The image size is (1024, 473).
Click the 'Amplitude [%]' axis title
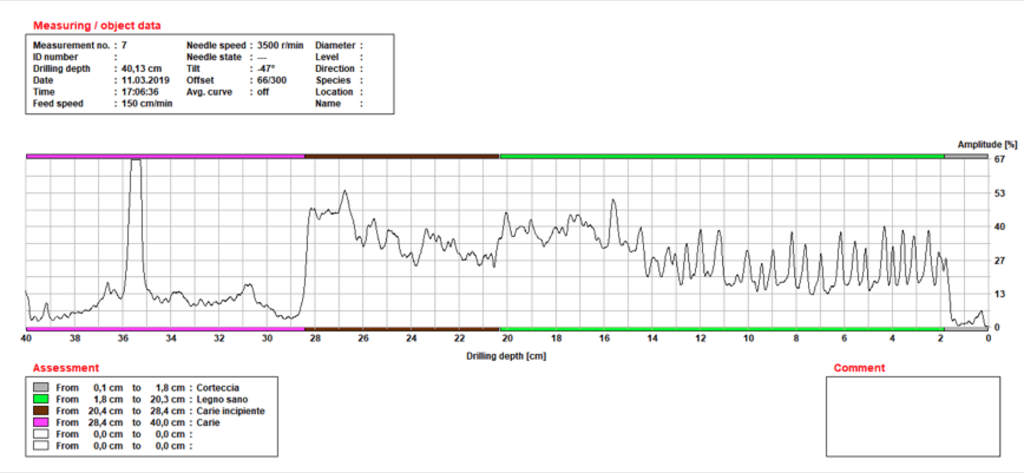click(987, 144)
